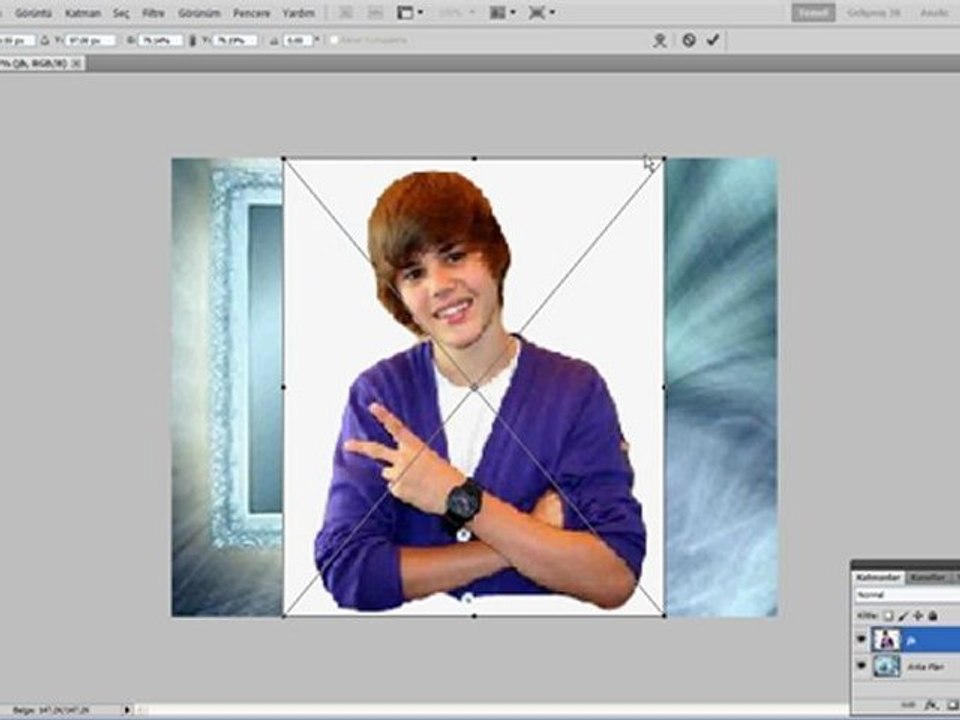Click the top-right transform corner handle

(x=664, y=159)
